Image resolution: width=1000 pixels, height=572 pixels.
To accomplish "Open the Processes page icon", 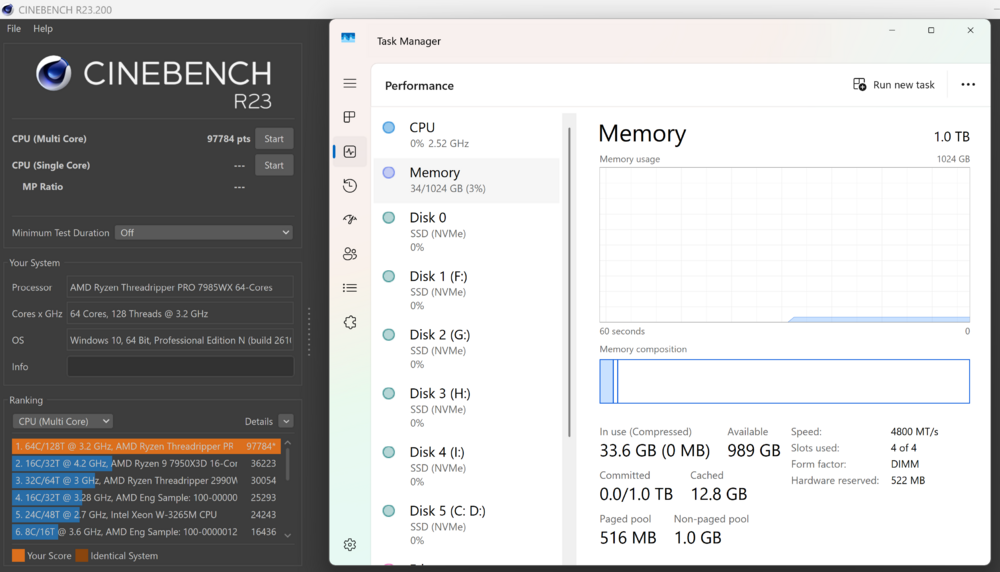I will click(x=349, y=117).
